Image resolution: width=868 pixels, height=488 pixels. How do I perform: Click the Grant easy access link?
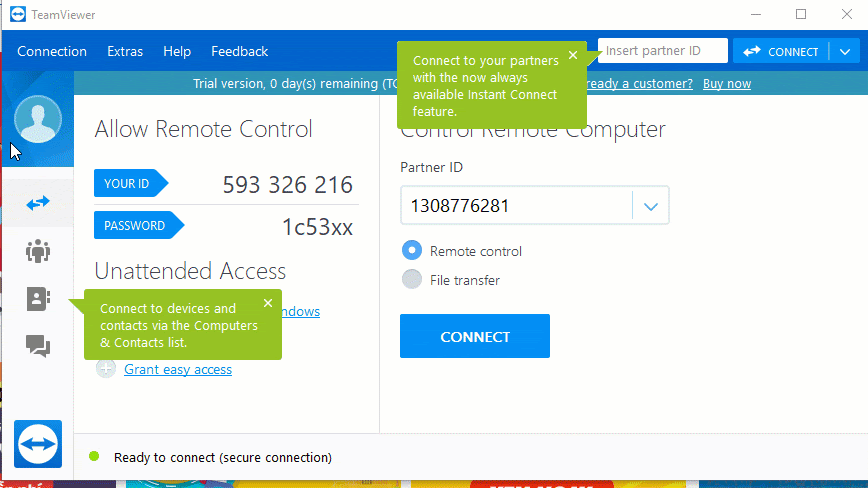tap(178, 369)
